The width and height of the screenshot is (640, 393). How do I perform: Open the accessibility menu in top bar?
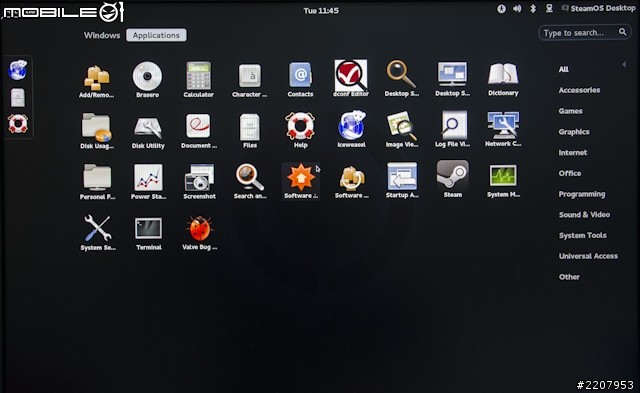501,9
